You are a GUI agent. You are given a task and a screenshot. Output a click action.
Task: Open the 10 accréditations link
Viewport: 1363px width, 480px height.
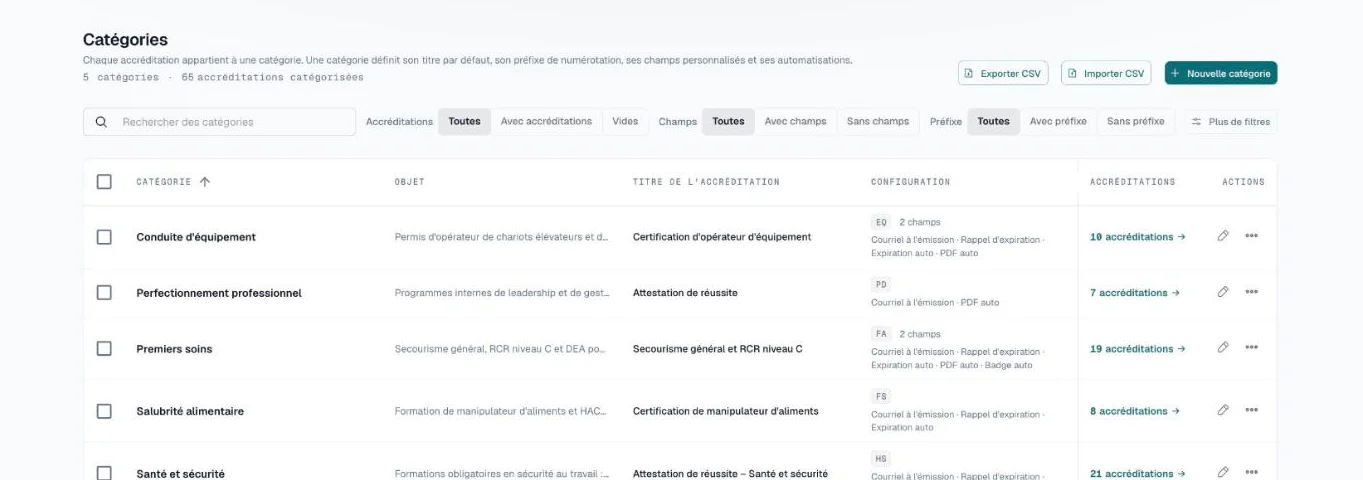point(1137,237)
